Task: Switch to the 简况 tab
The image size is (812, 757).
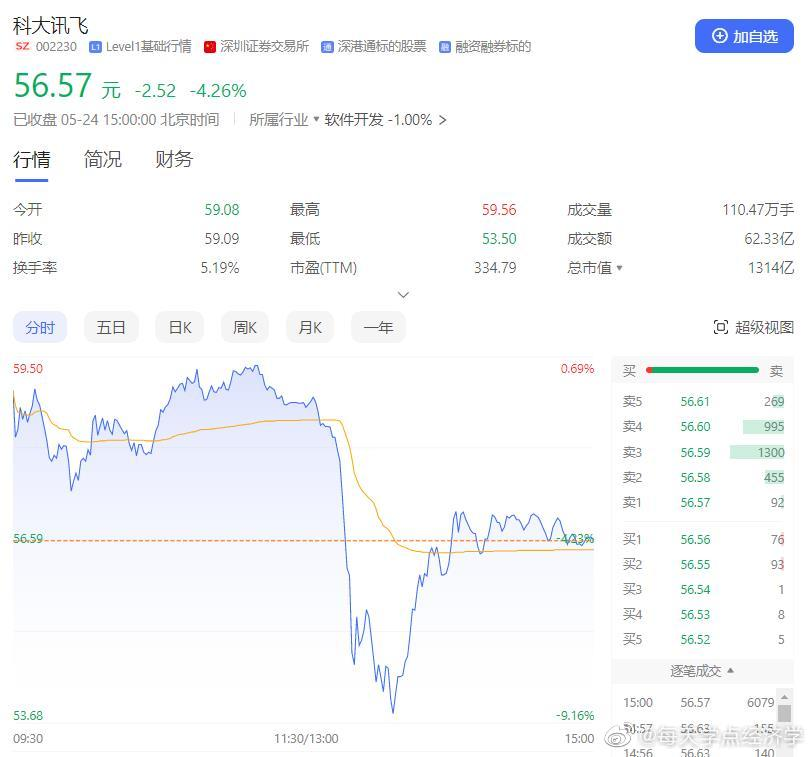Action: [102, 160]
